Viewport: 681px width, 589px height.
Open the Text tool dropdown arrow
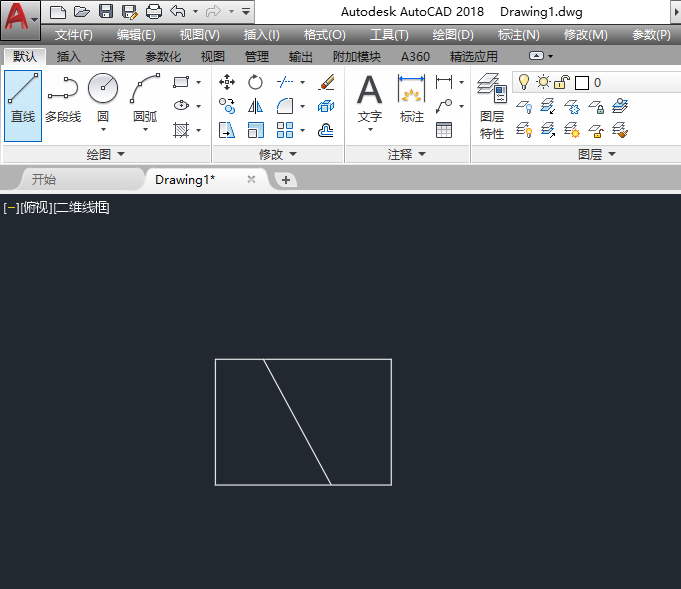click(x=370, y=129)
